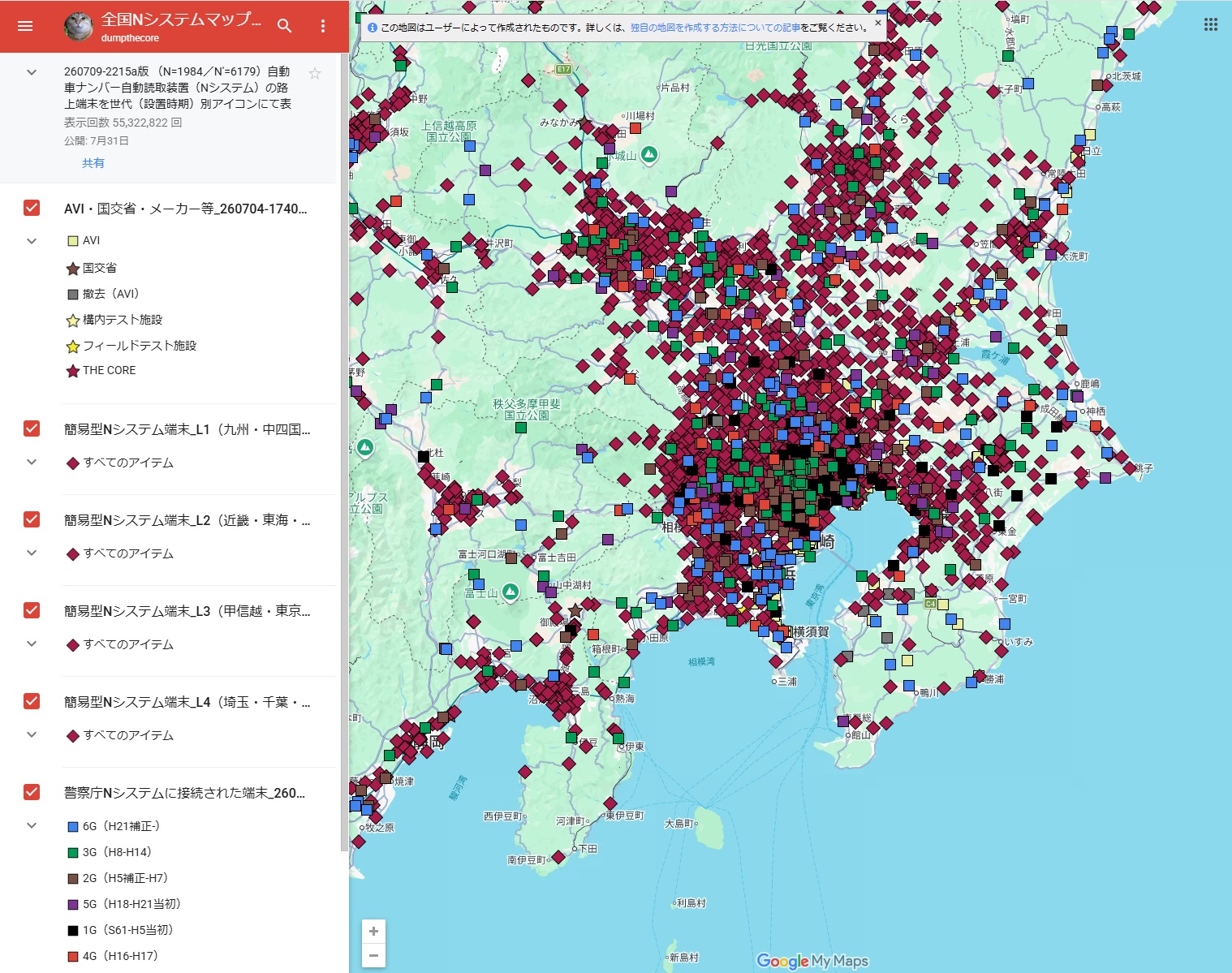Open the hamburger menu in the header
Screen dimensions: 1232x973
(25, 26)
